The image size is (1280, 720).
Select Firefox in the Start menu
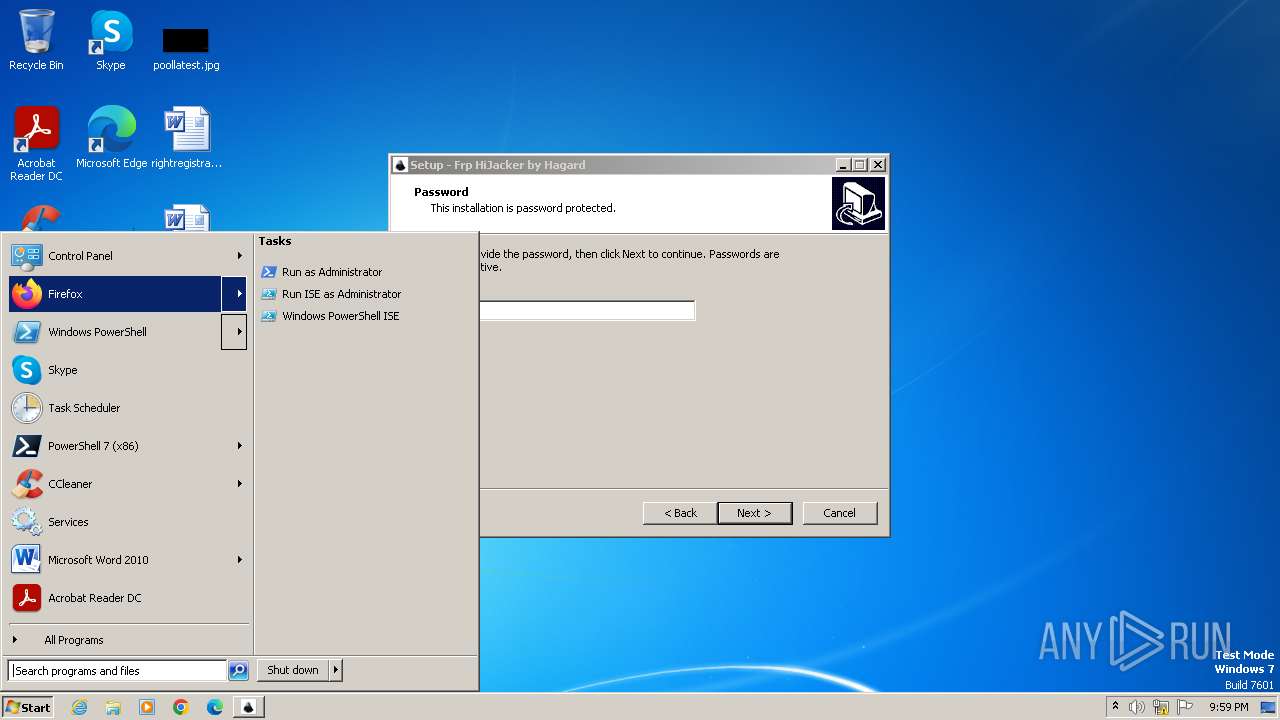(x=115, y=294)
